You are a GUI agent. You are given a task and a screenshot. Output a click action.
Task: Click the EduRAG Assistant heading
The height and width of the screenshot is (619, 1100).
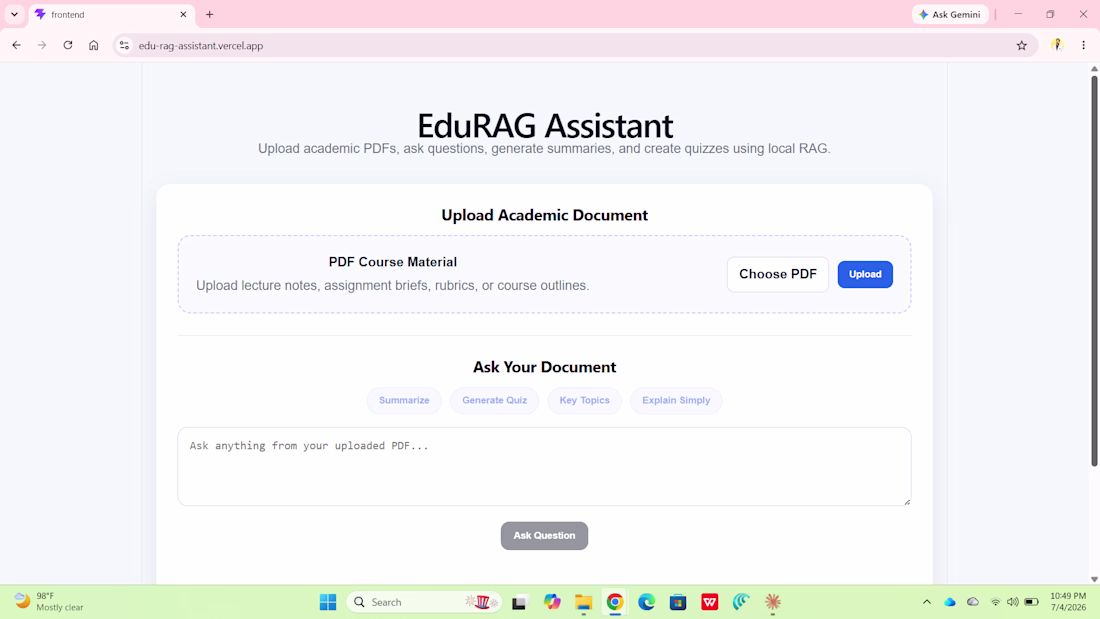545,126
